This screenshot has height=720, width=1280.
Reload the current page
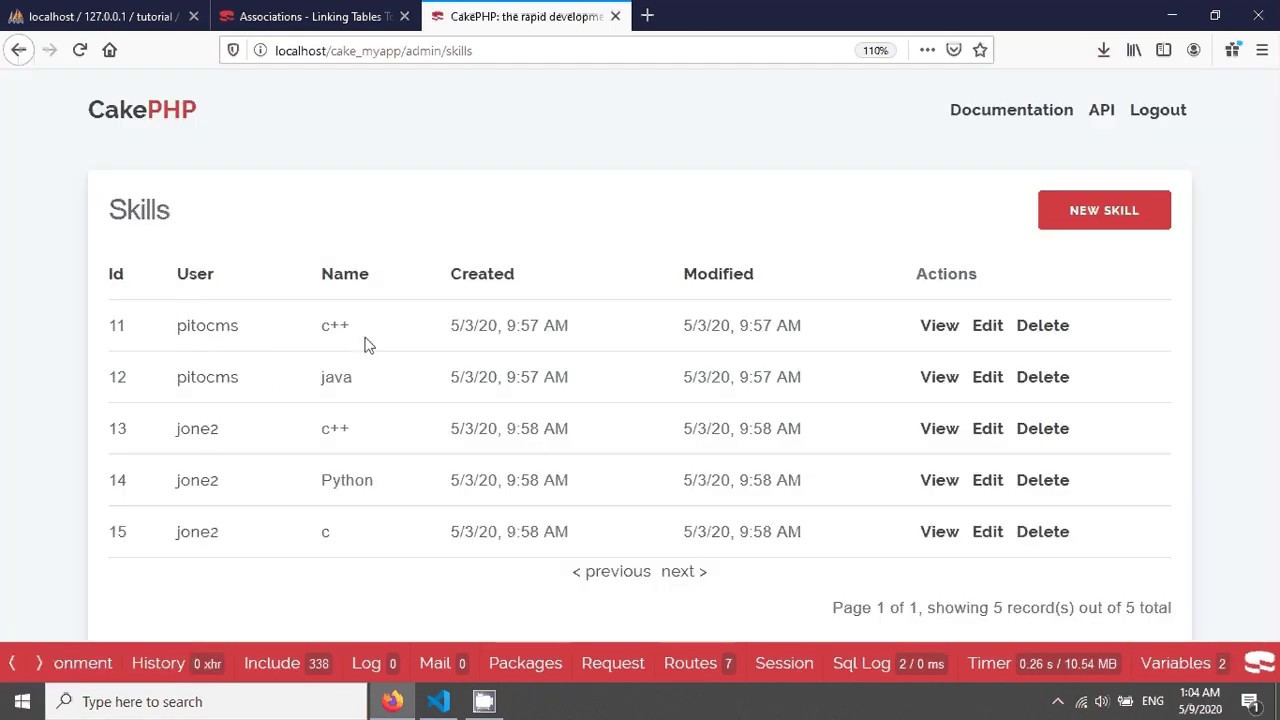tap(79, 50)
